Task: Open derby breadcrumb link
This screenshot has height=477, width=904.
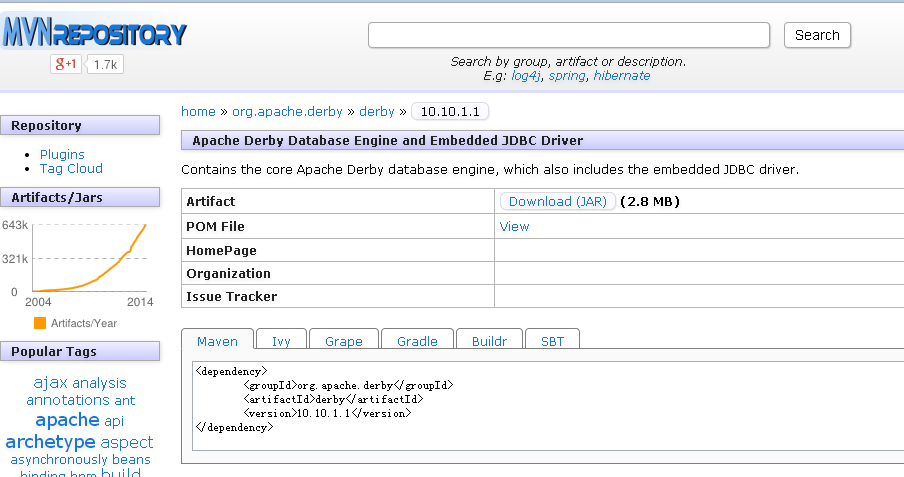Action: (376, 111)
